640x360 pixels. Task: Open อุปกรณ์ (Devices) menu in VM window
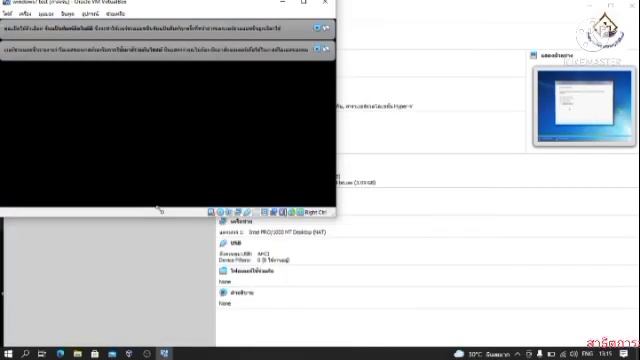click(90, 14)
